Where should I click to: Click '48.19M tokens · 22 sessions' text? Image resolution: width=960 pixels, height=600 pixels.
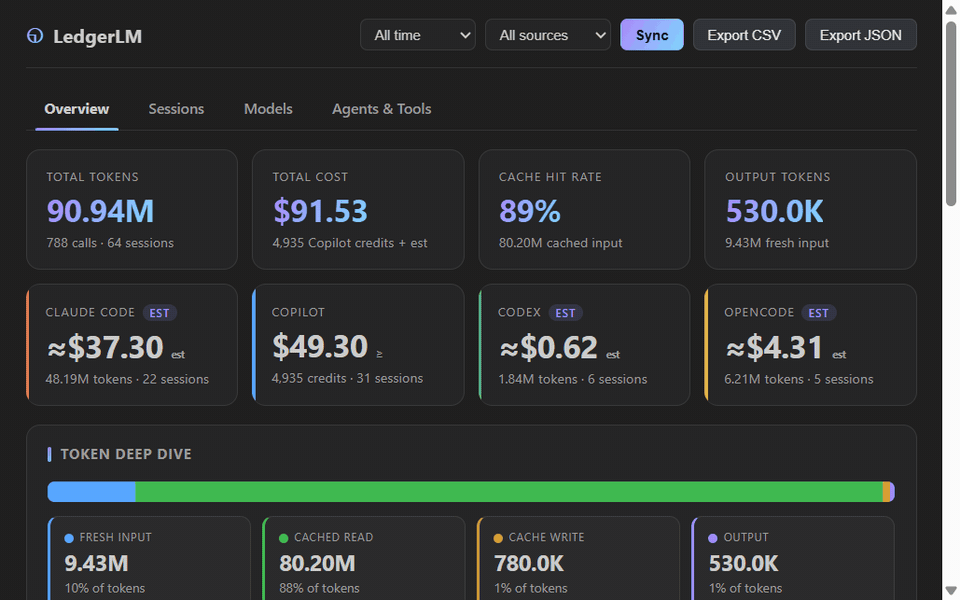(127, 379)
